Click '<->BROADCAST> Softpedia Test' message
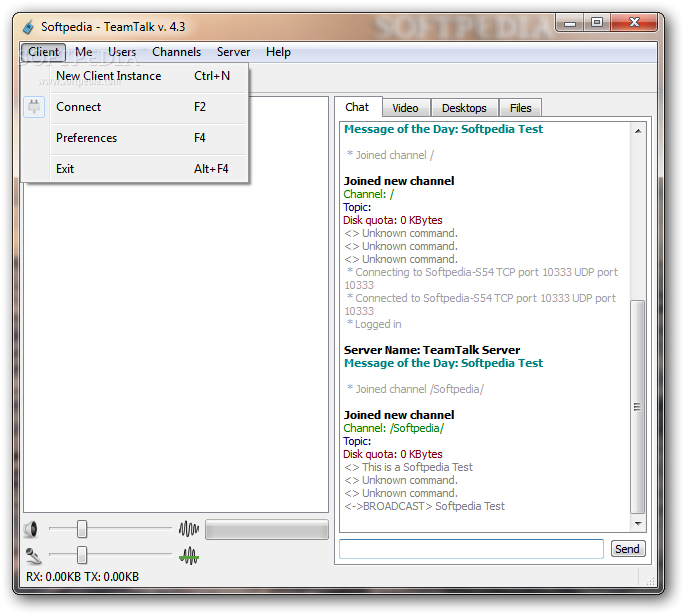Image resolution: width=685 pixels, height=615 pixels. 425,506
